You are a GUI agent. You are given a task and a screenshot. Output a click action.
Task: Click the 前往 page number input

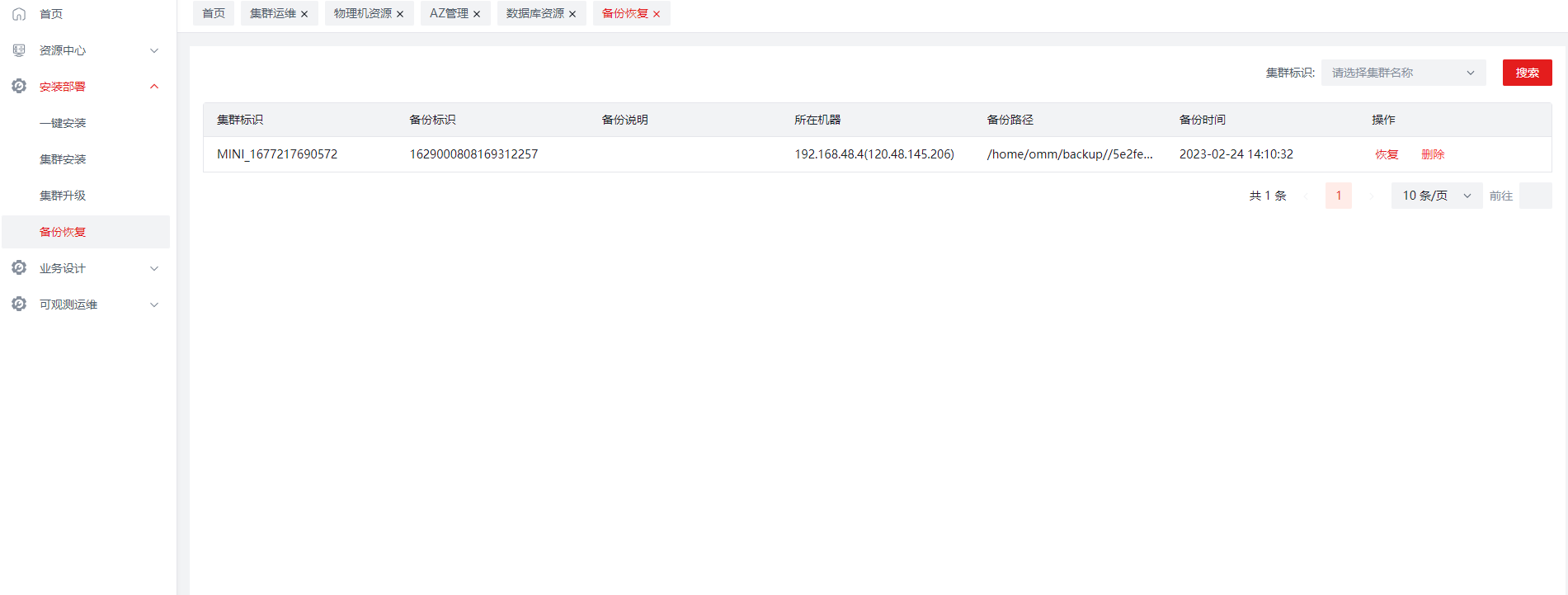click(1535, 196)
